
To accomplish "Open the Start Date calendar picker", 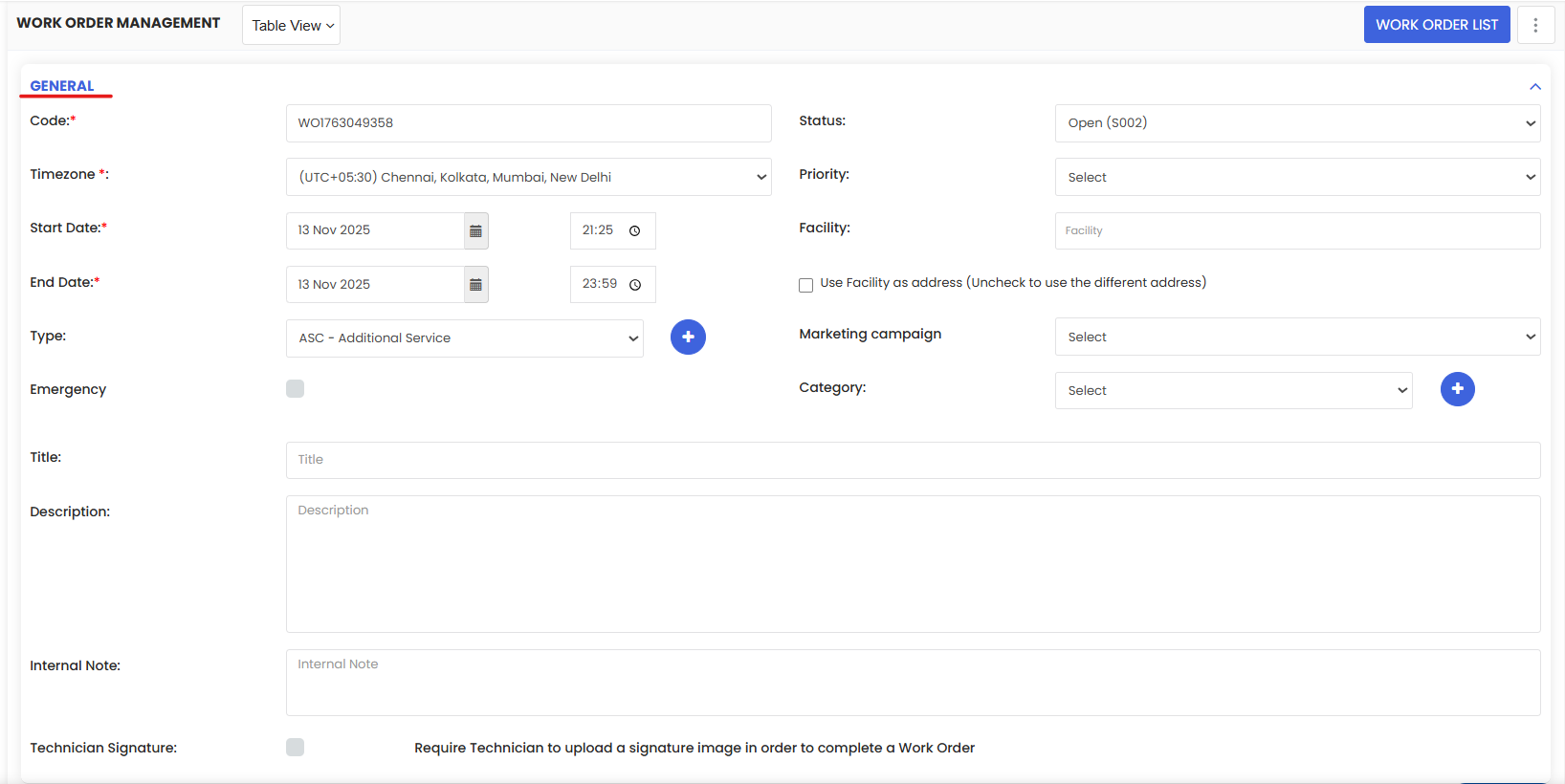I will (x=475, y=230).
